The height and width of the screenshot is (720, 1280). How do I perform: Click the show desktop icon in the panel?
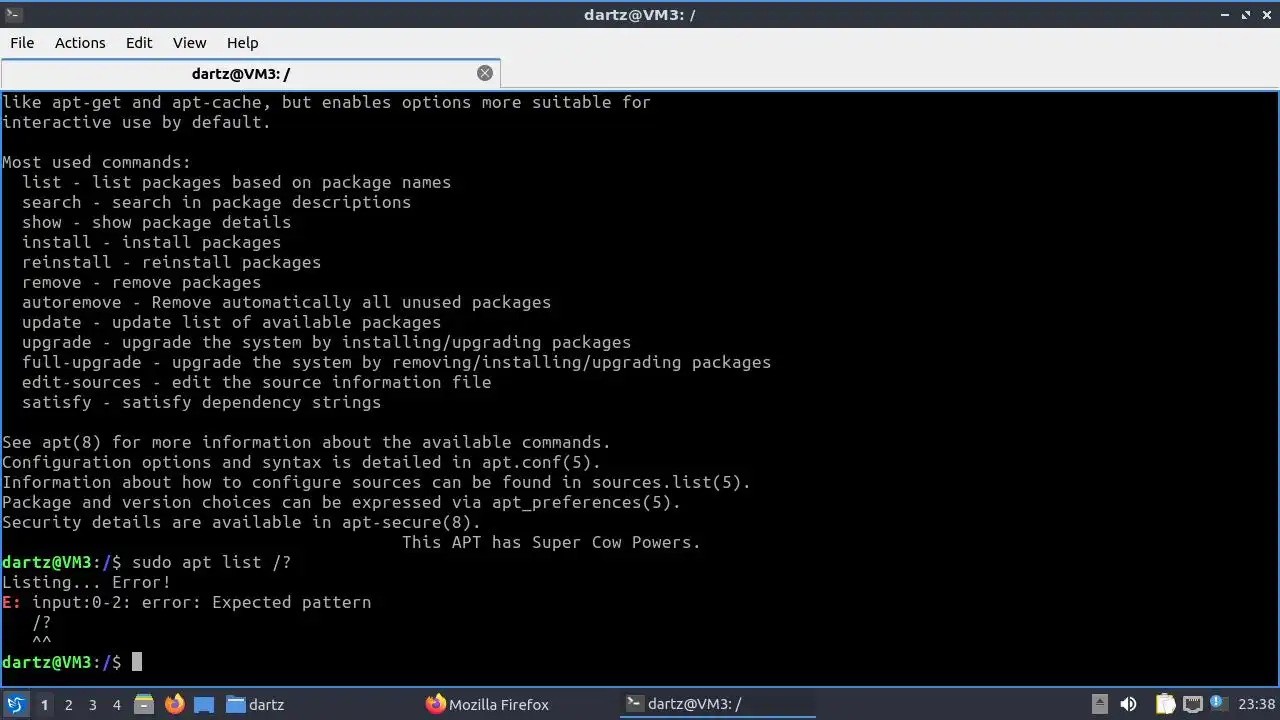(204, 704)
